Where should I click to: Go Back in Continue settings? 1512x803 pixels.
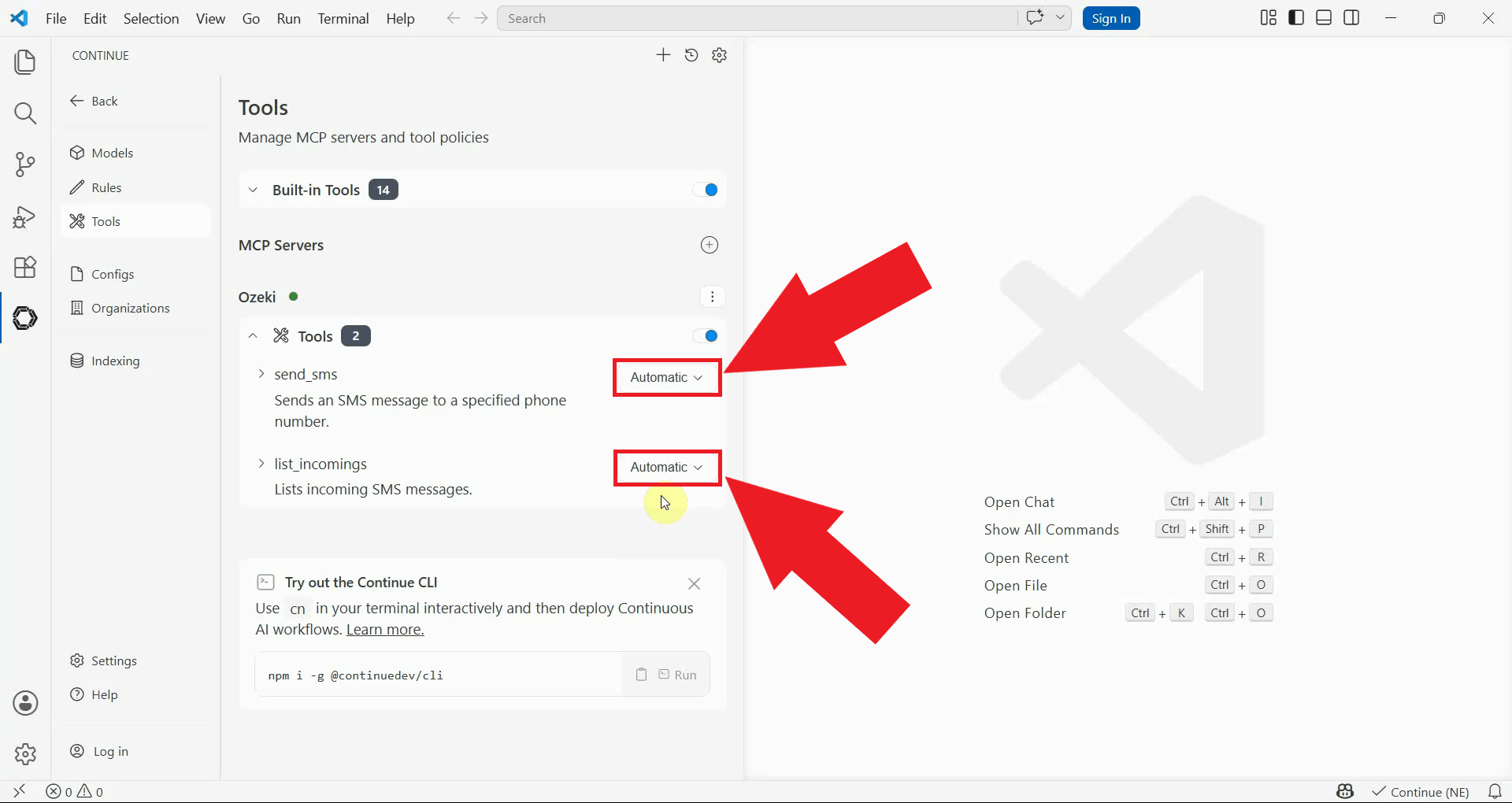click(x=94, y=101)
